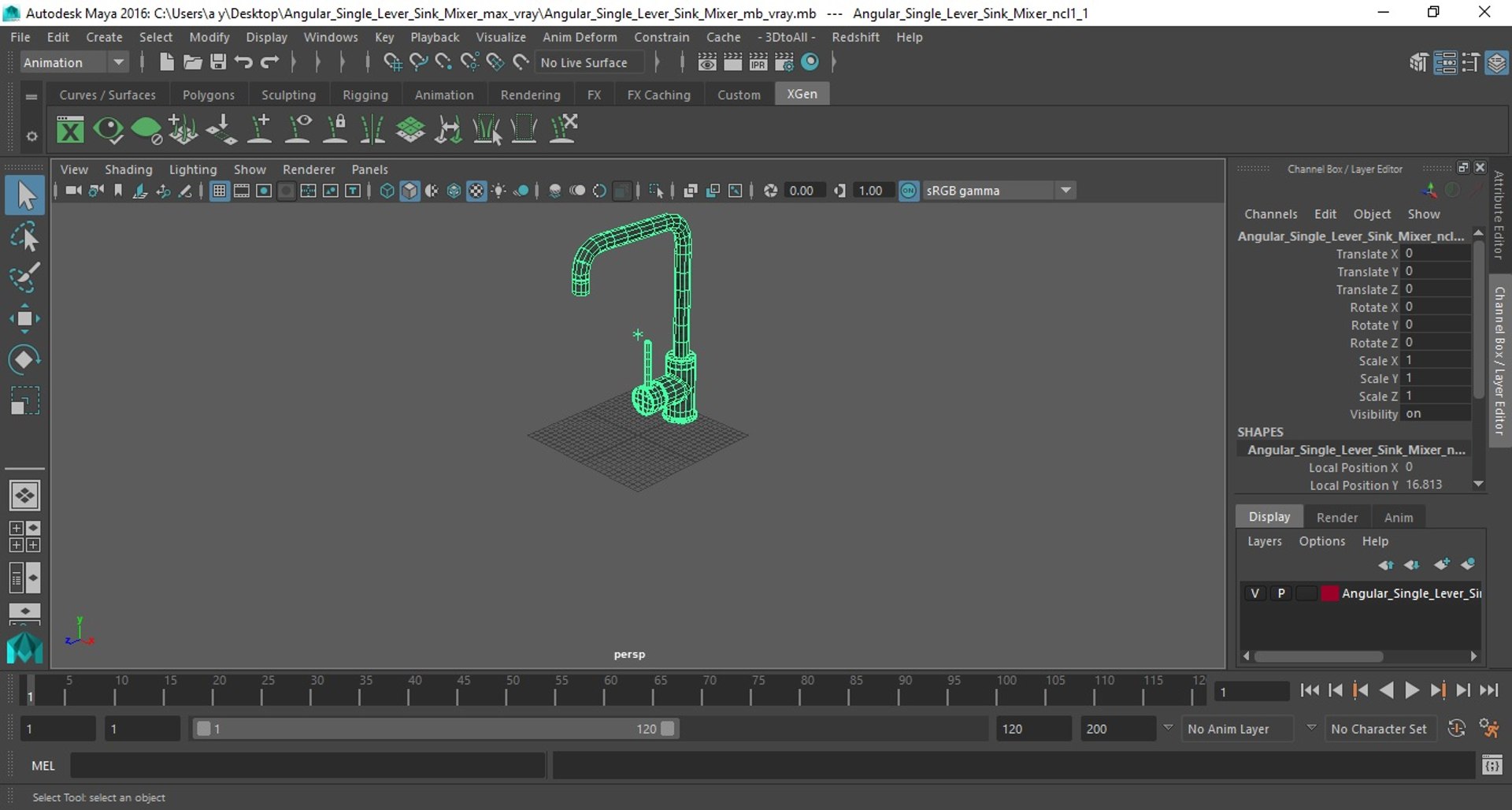
Task: Click frame 60 on the time slider
Action: pos(605,691)
